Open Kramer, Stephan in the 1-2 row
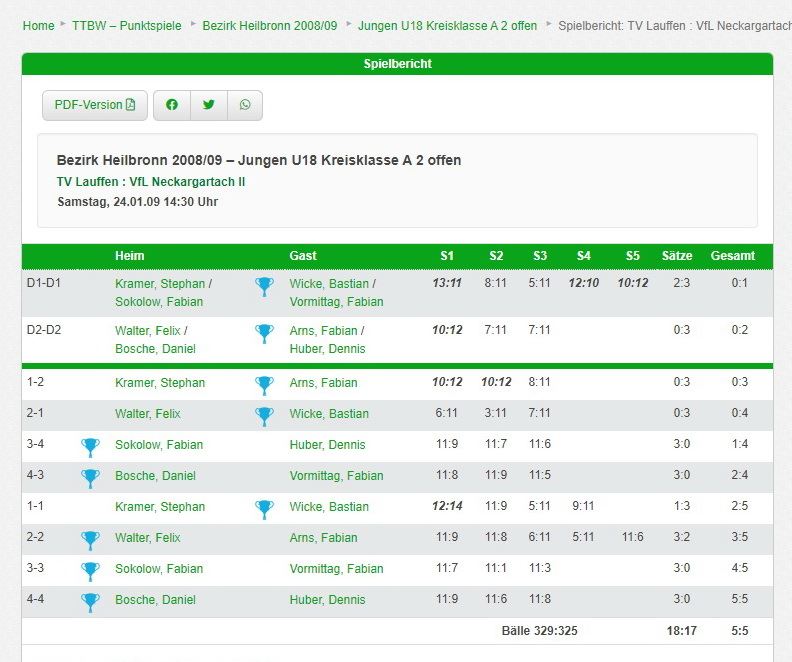Screen dimensions: 792x662 (160, 383)
